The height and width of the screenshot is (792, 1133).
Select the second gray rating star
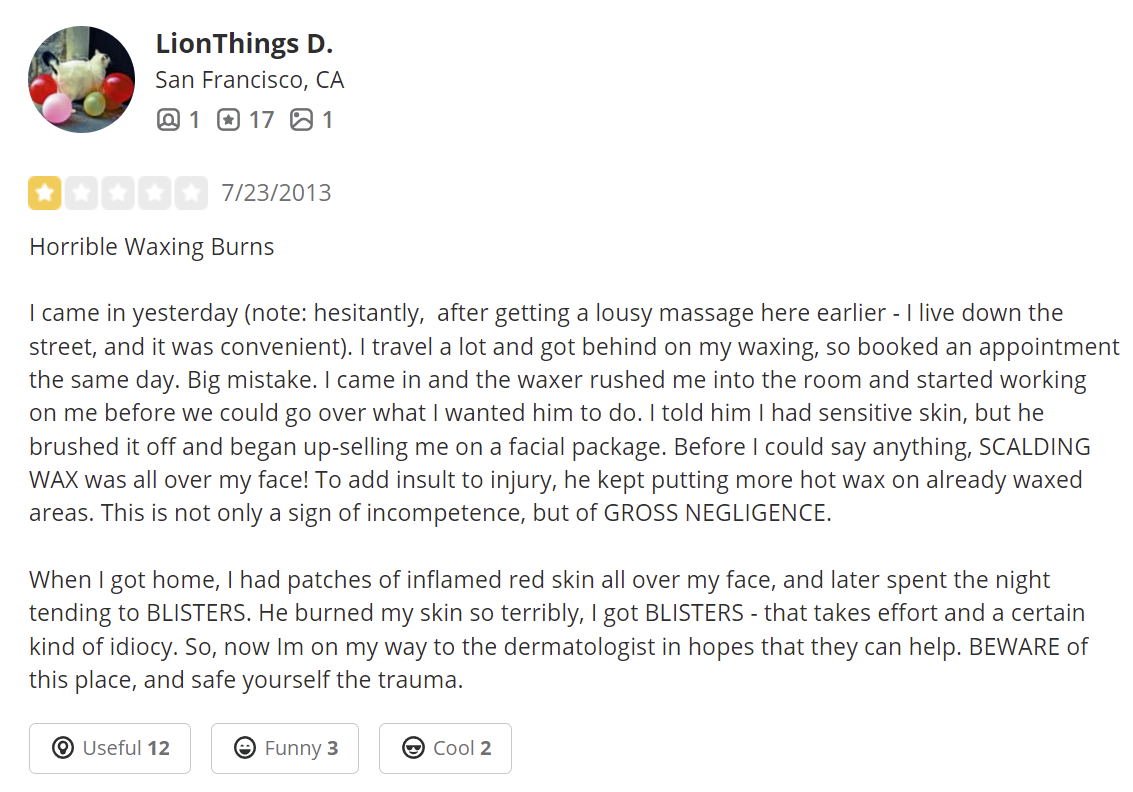coord(82,193)
